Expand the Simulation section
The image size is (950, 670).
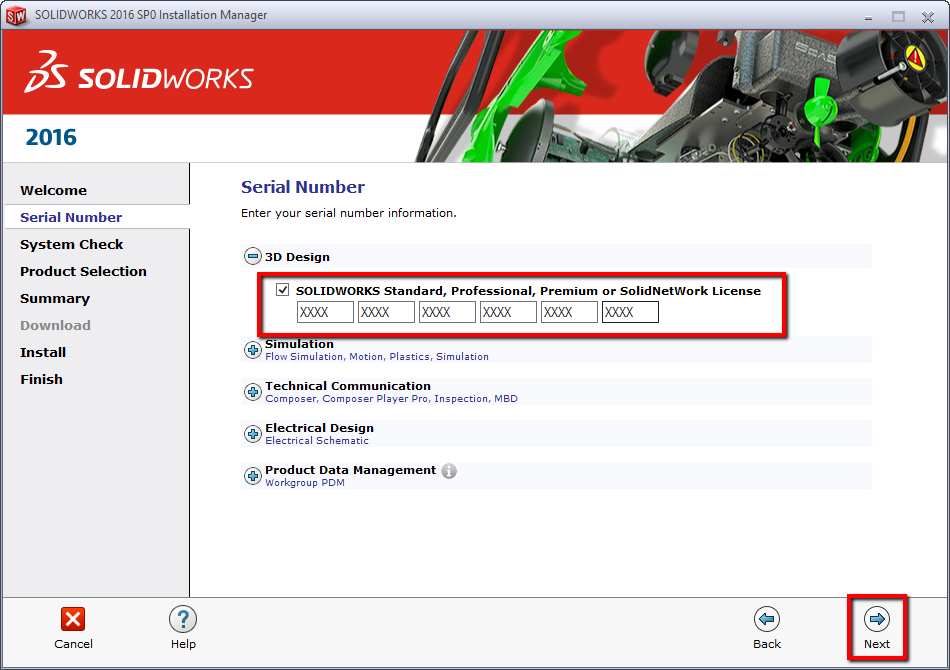tap(253, 350)
